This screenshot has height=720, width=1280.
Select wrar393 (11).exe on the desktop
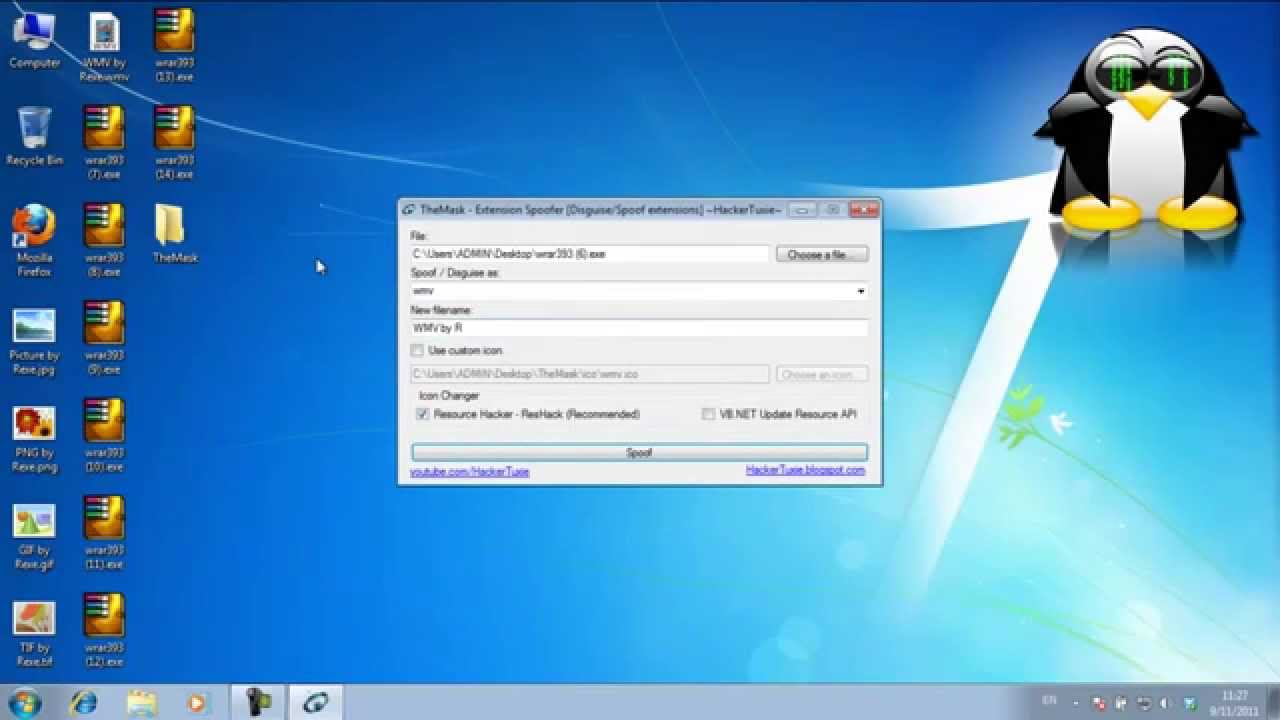(x=104, y=533)
